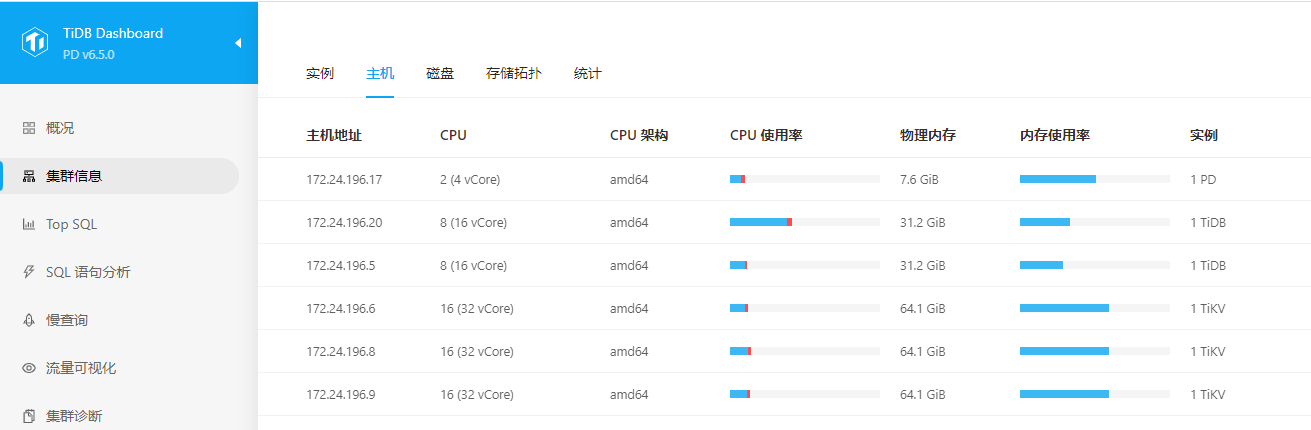Click host address 172.24.196.6

[x=341, y=309]
